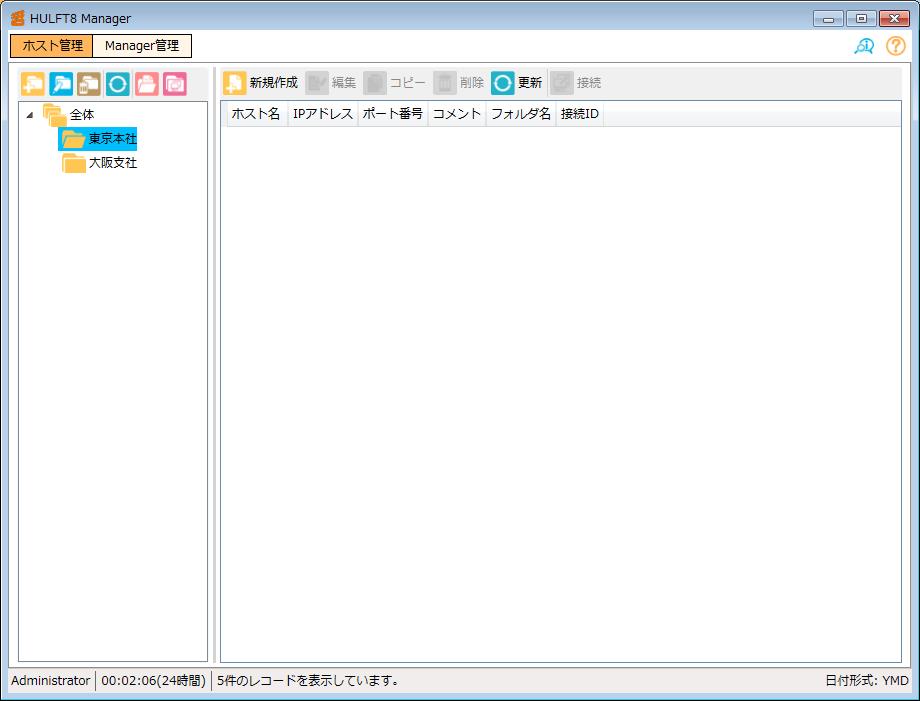Click the orange new-folder icon above the tree
The height and width of the screenshot is (701, 920).
point(32,84)
